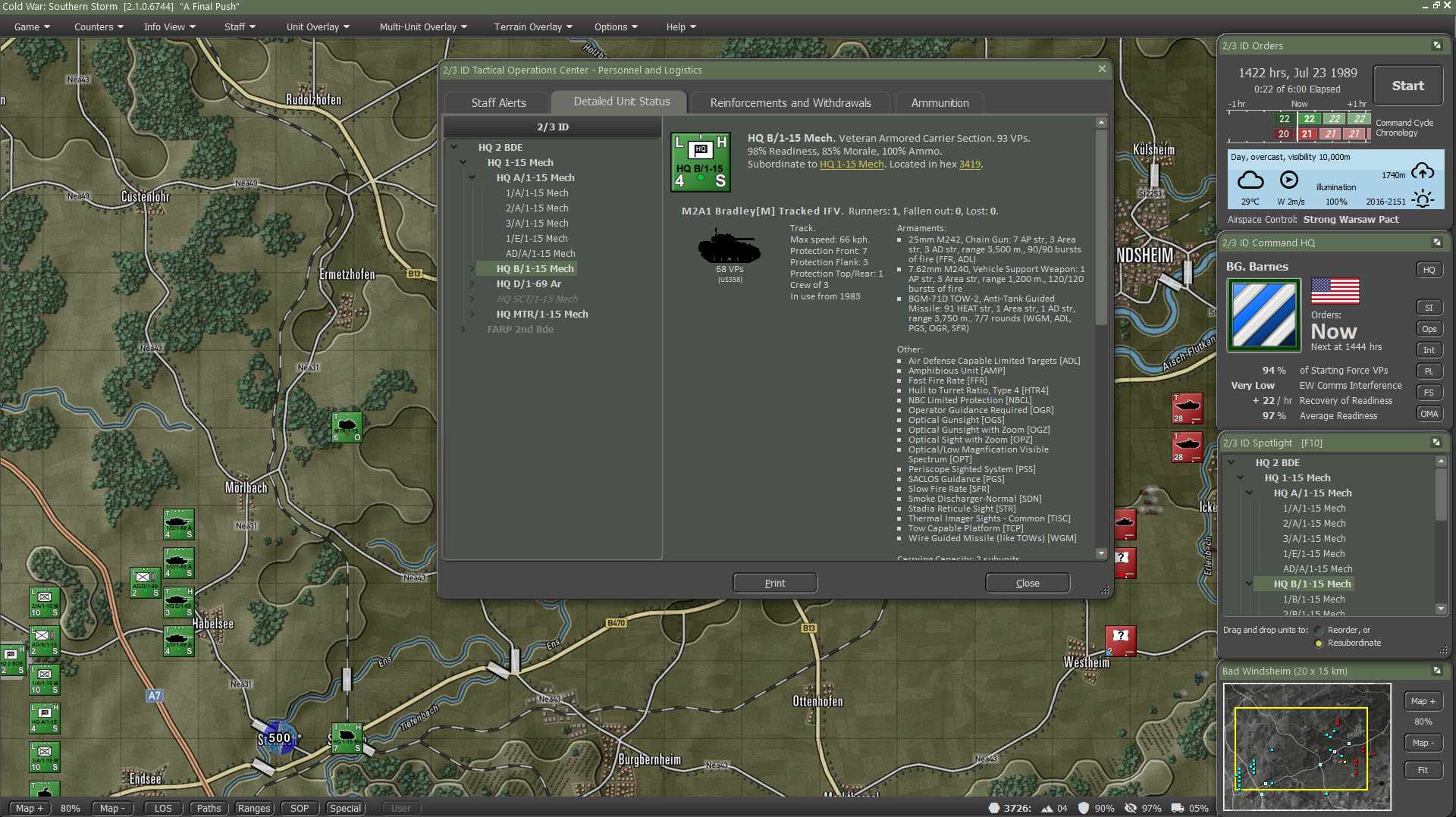Open the Counters menu

[99, 27]
